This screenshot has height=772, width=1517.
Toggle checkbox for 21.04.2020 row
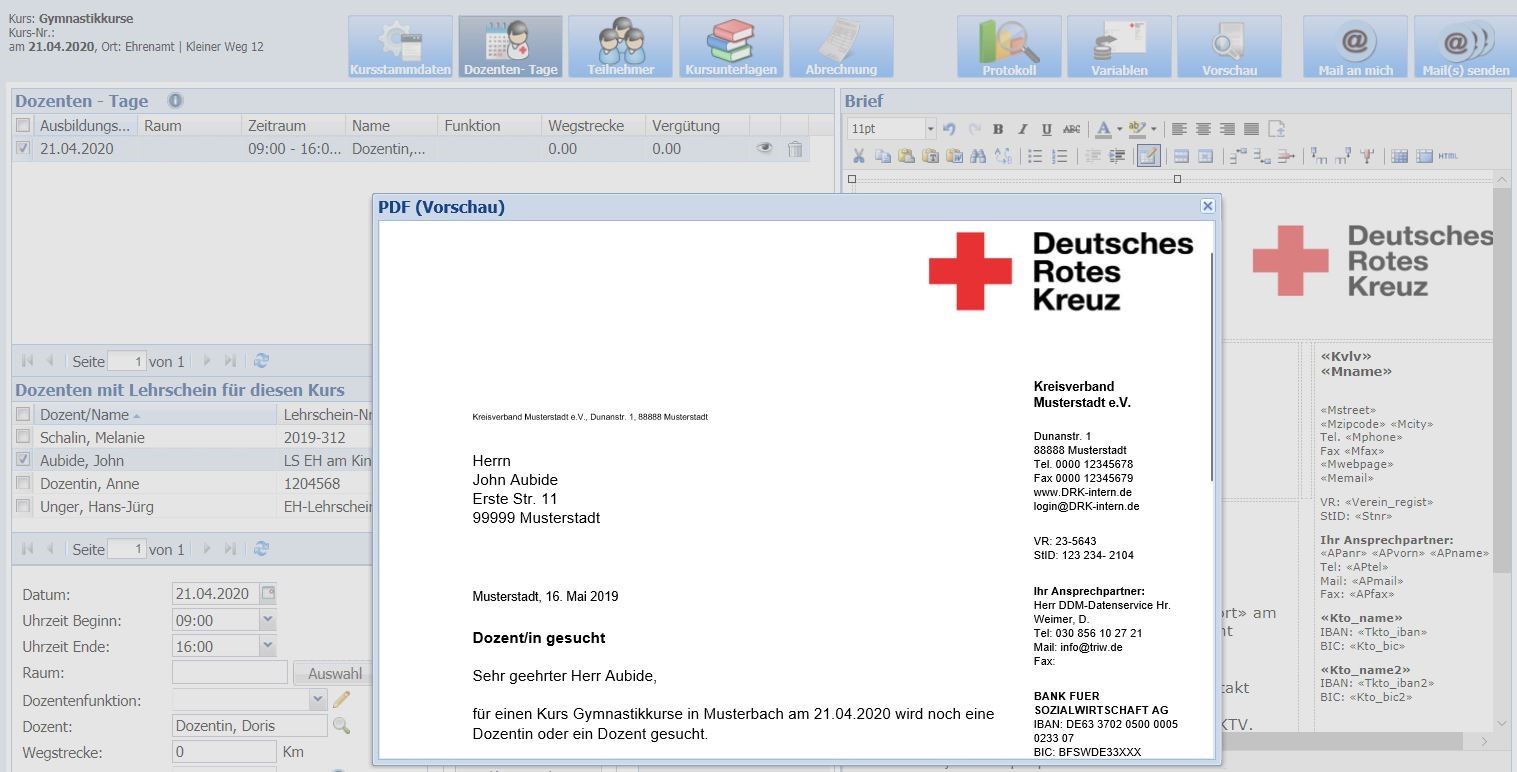(x=23, y=148)
